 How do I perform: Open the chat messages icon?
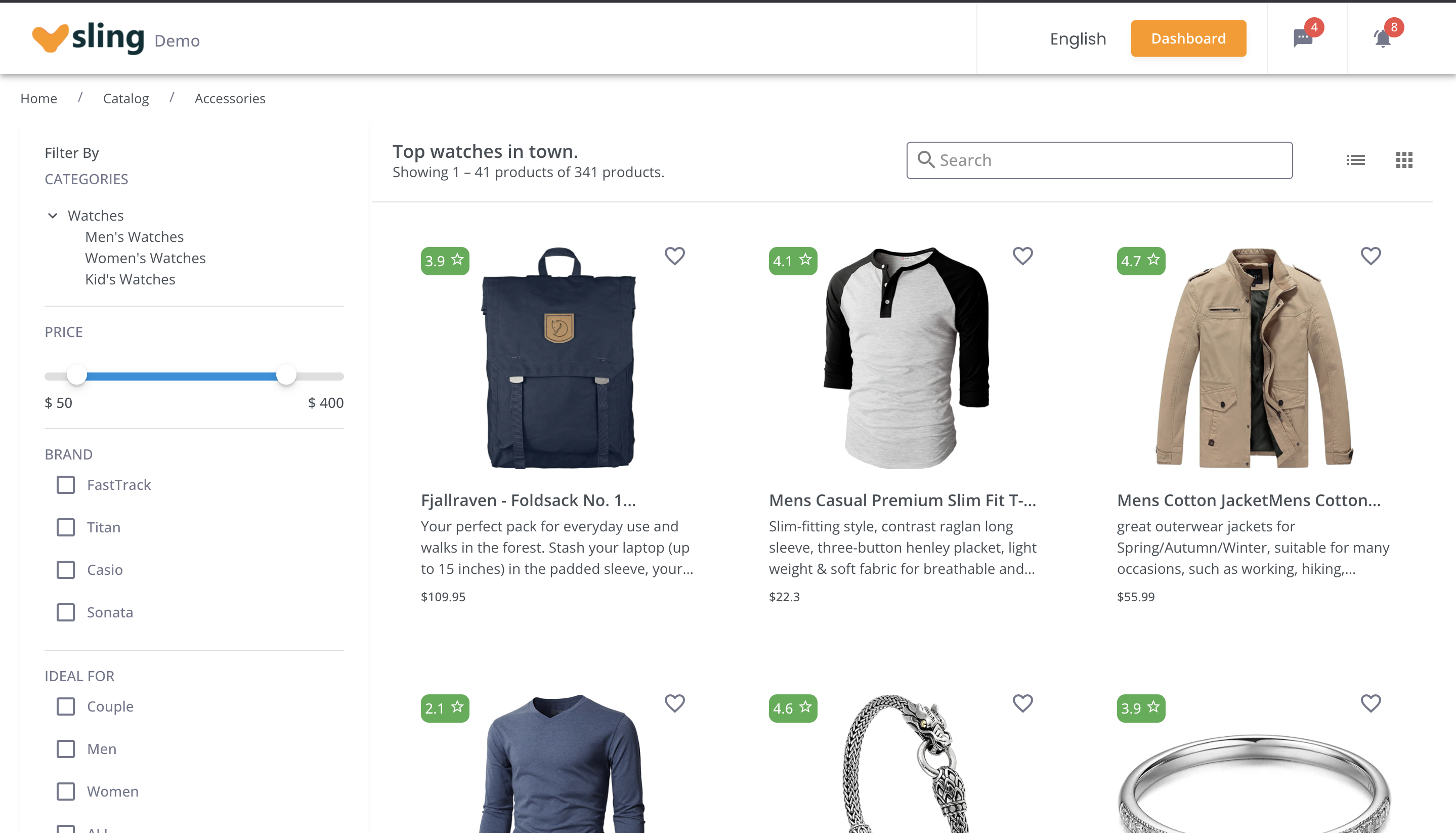tap(1303, 38)
